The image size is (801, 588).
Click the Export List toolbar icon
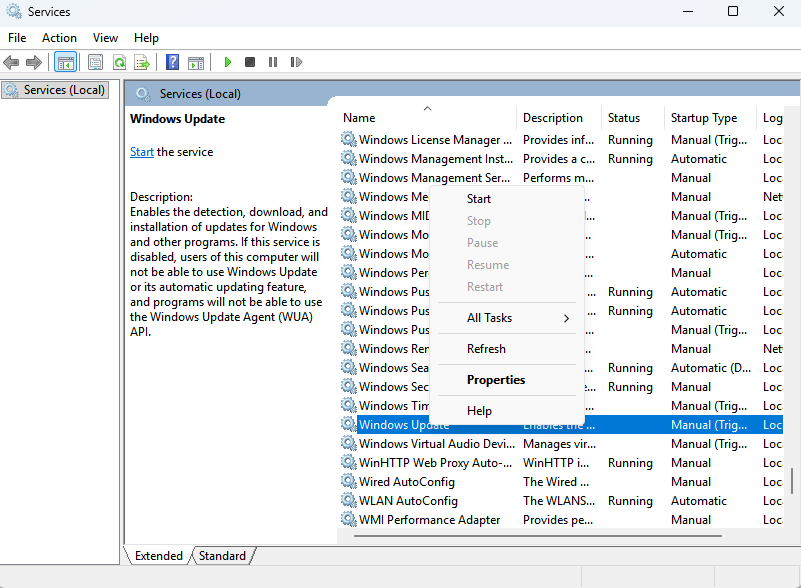142,62
